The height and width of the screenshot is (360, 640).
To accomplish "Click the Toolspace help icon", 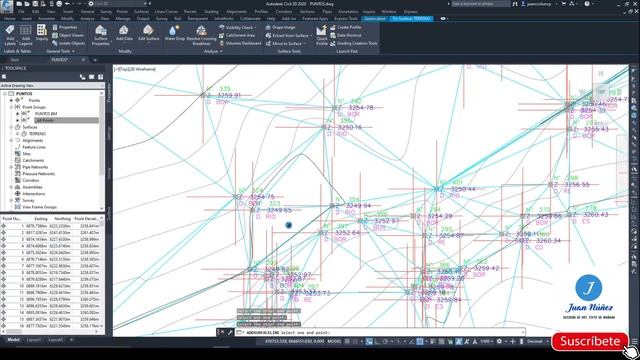I will [x=100, y=77].
